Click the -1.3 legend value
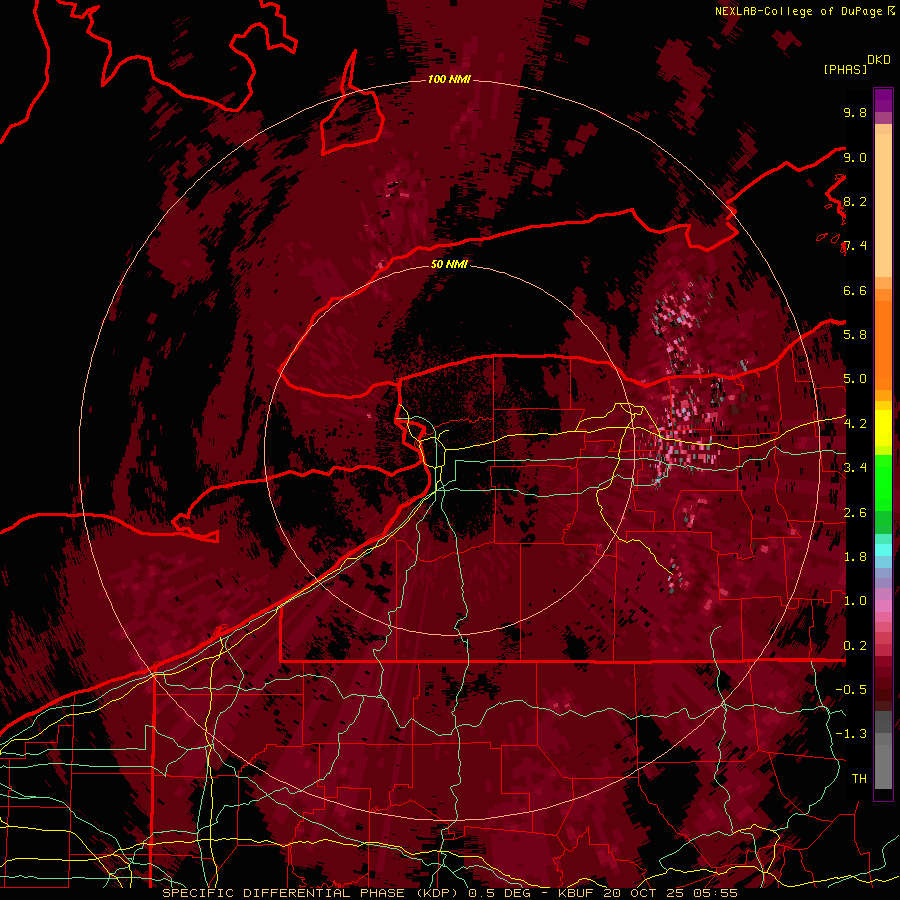 [852, 734]
